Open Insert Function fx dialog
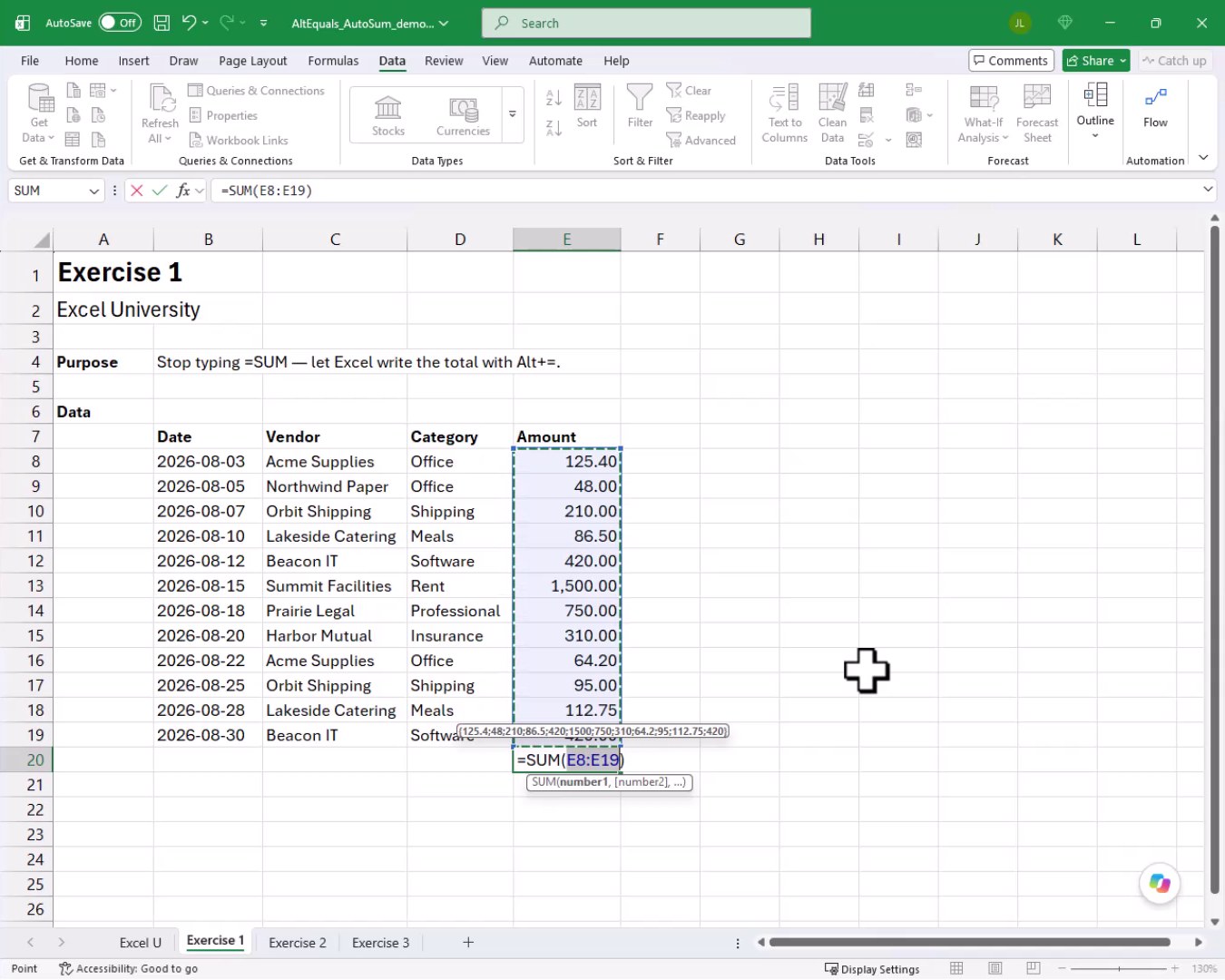 pos(183,191)
